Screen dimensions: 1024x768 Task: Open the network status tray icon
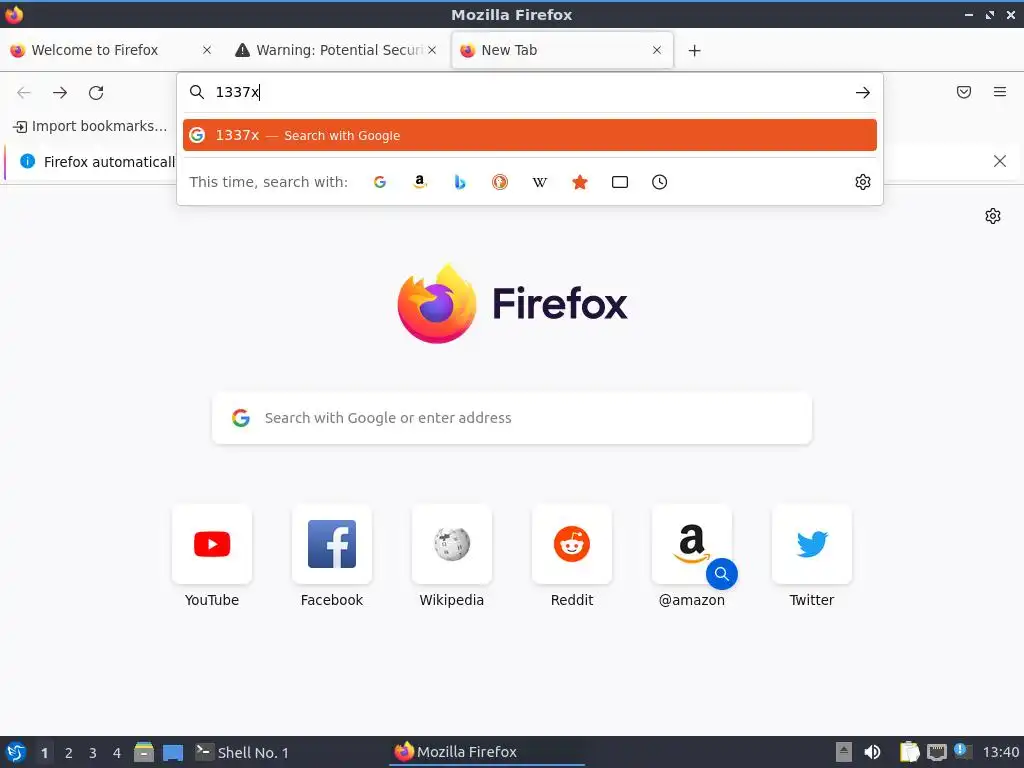[936, 752]
